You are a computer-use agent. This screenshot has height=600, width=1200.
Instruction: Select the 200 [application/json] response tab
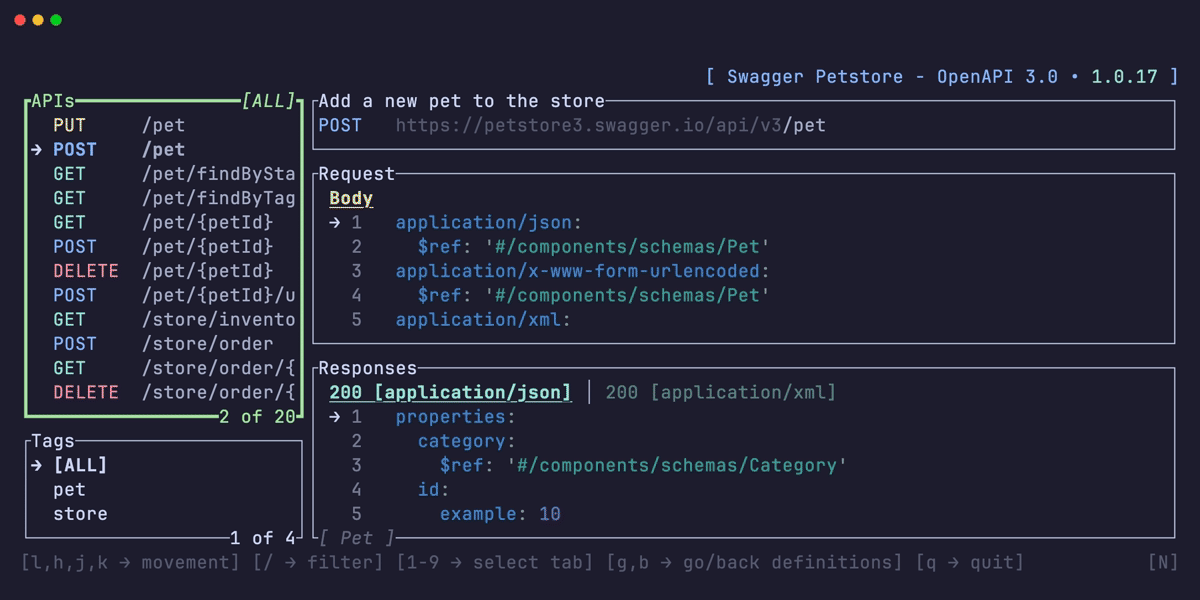(x=450, y=393)
